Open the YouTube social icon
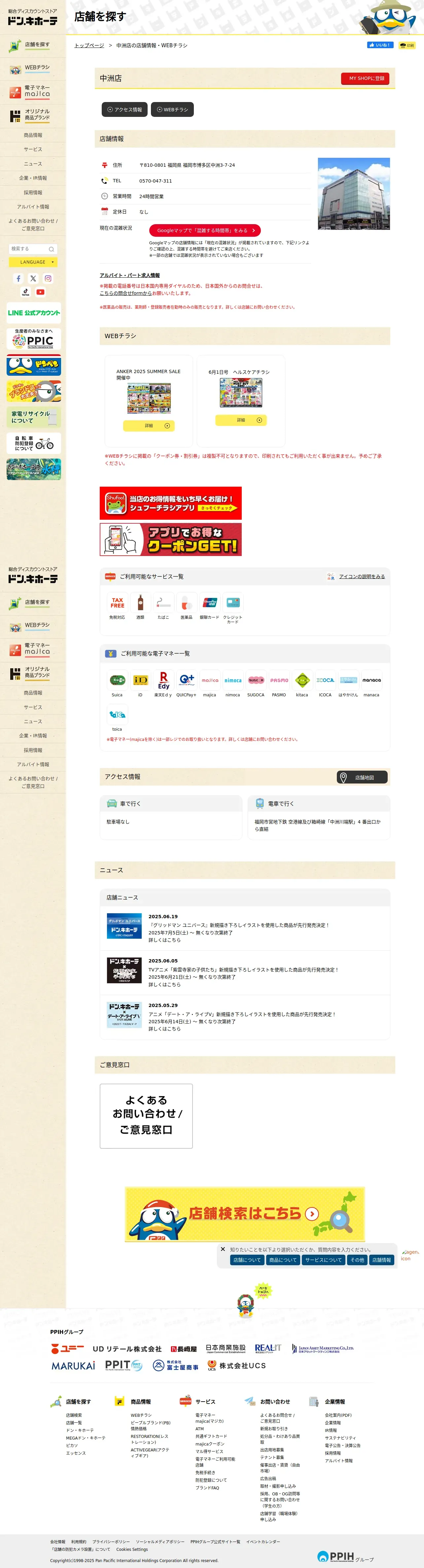This screenshot has height=1568, width=424. click(x=40, y=292)
